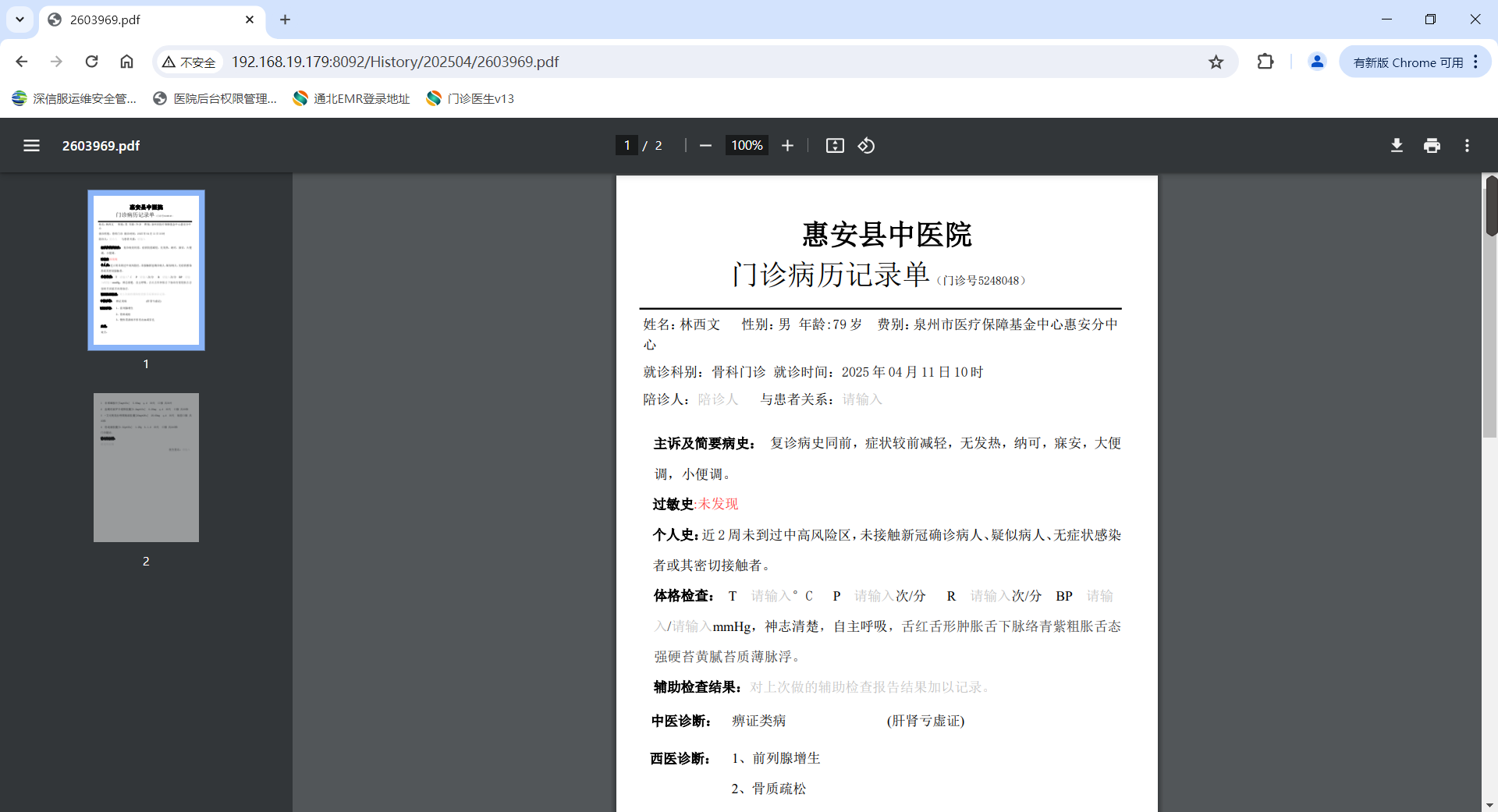Click the 惠安县中医院 hospital title
1498x812 pixels.
pos(887,235)
